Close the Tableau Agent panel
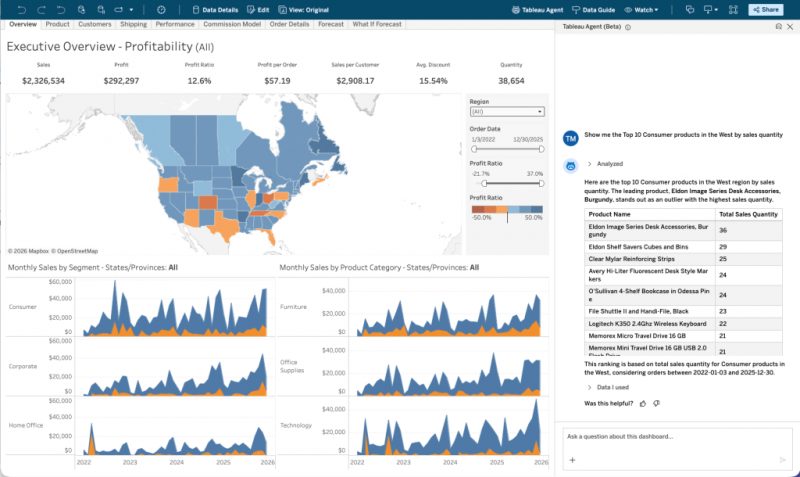This screenshot has width=800, height=477. [790, 27]
